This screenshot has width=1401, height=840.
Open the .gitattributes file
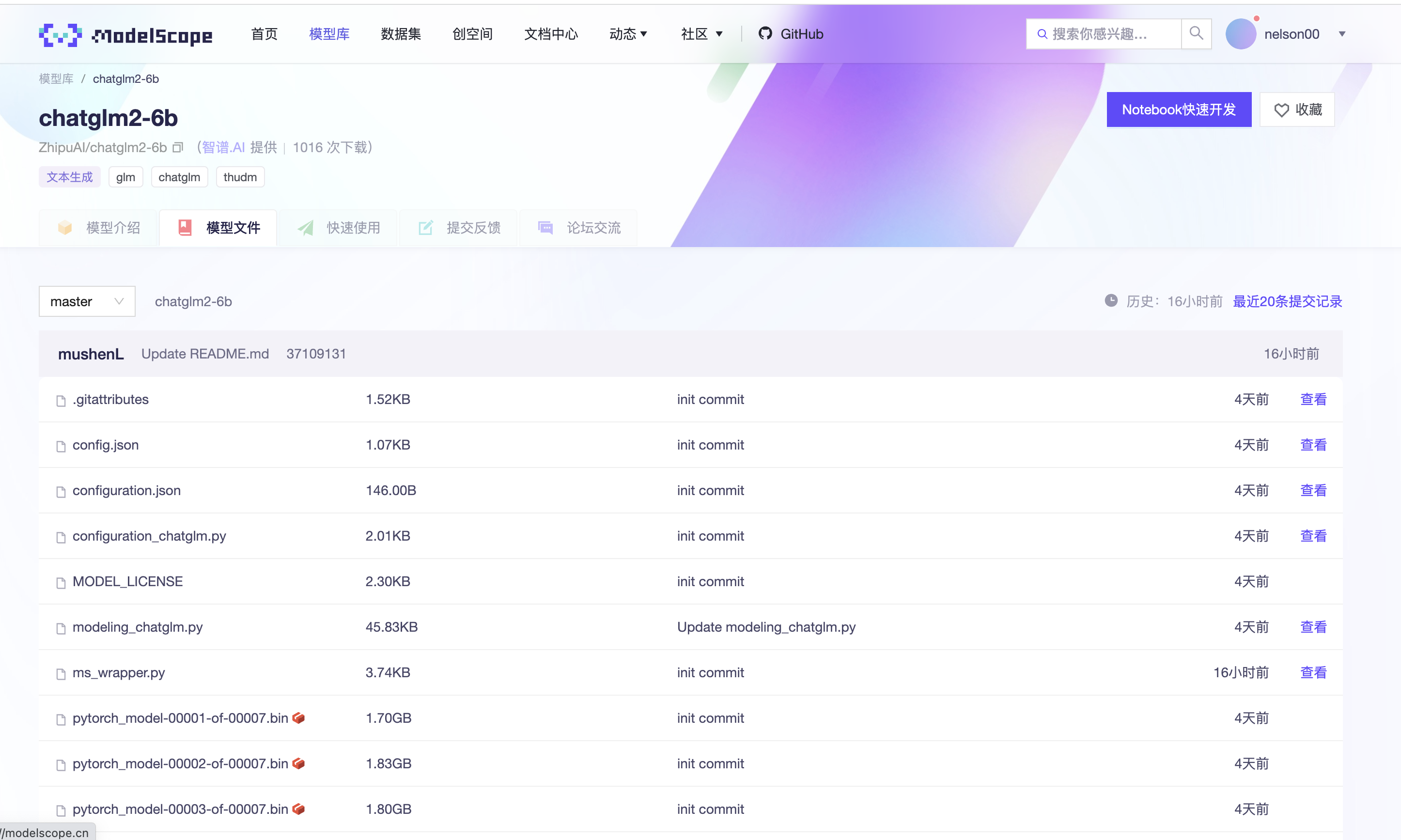pos(110,399)
